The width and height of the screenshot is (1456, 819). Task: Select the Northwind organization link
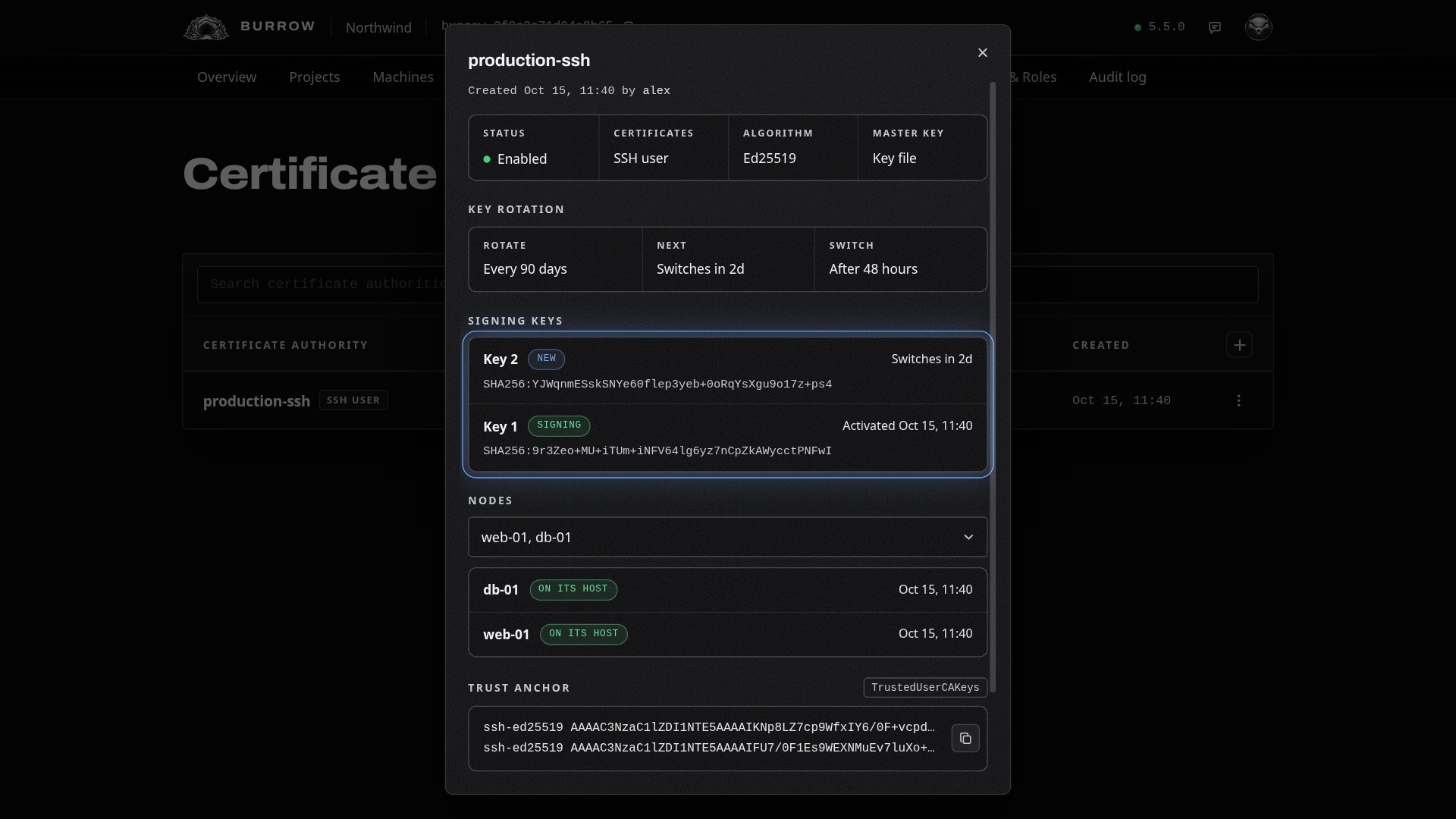click(378, 27)
